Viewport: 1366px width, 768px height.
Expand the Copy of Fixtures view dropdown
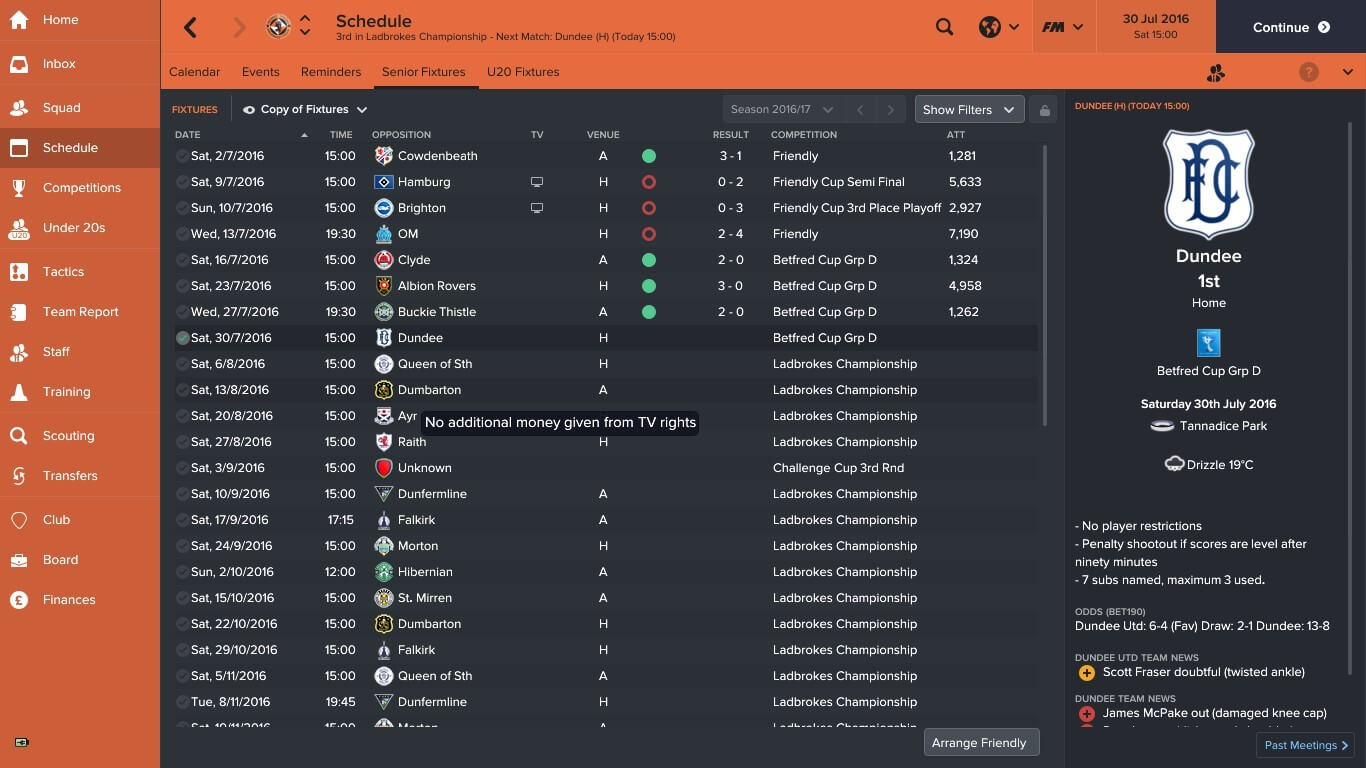(x=305, y=110)
